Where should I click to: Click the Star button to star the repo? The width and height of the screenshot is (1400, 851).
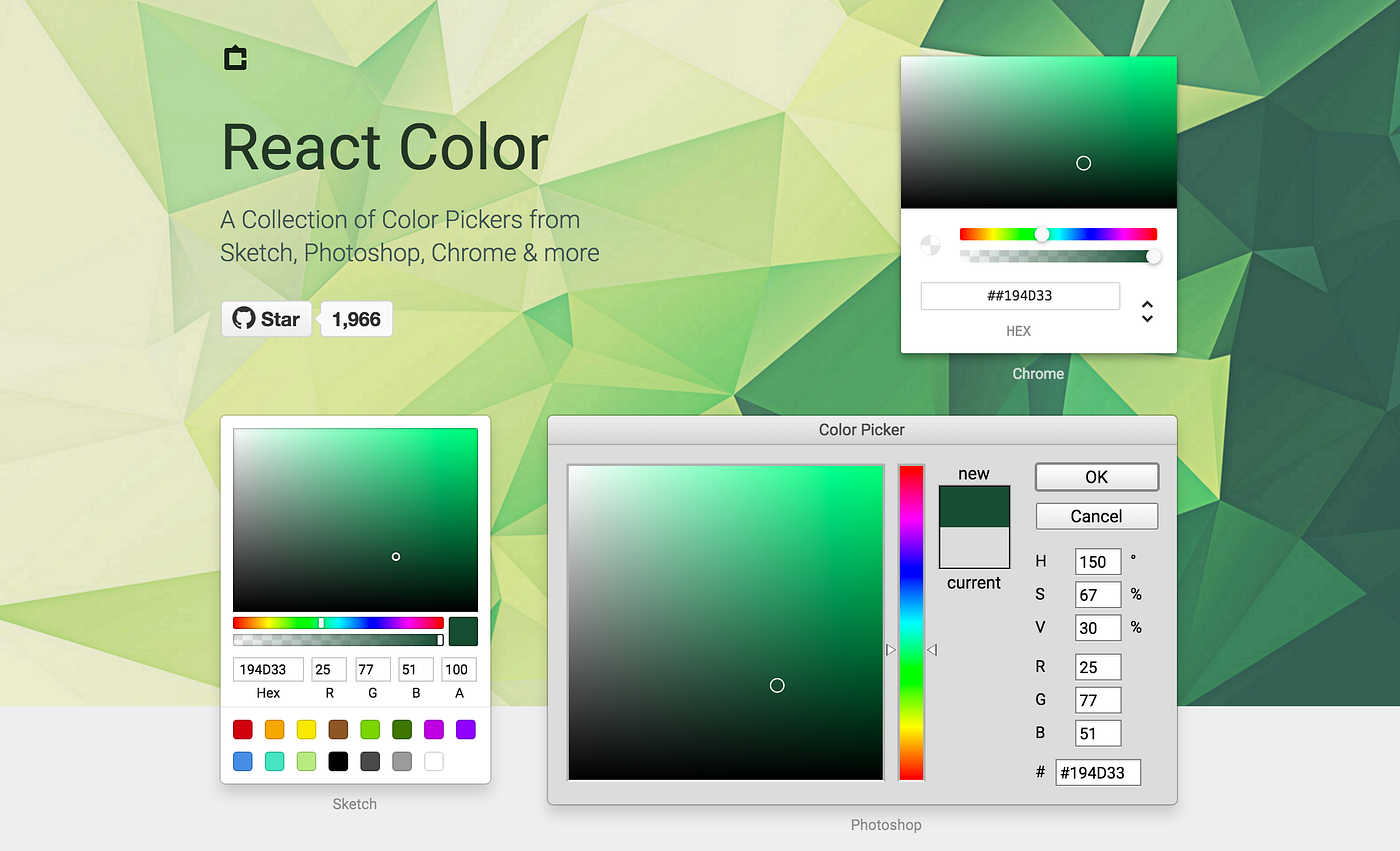click(x=266, y=319)
